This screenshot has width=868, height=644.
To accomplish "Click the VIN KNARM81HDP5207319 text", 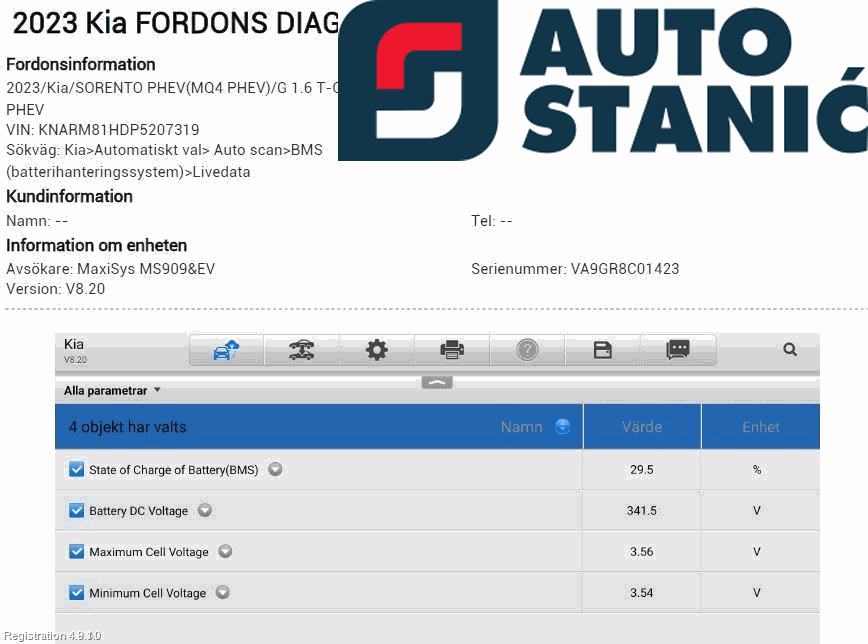I will coord(102,130).
